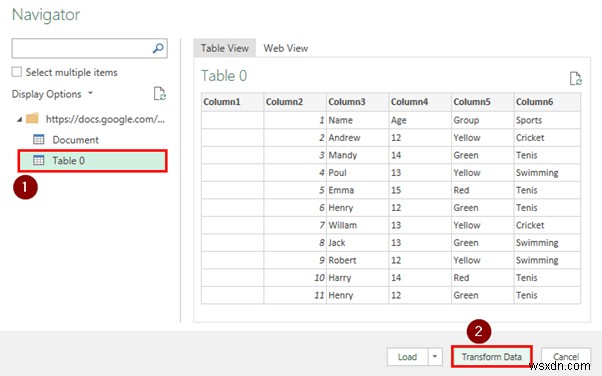The image size is (602, 376).
Task: Click the Poul name cell
Action: pyautogui.click(x=357, y=172)
